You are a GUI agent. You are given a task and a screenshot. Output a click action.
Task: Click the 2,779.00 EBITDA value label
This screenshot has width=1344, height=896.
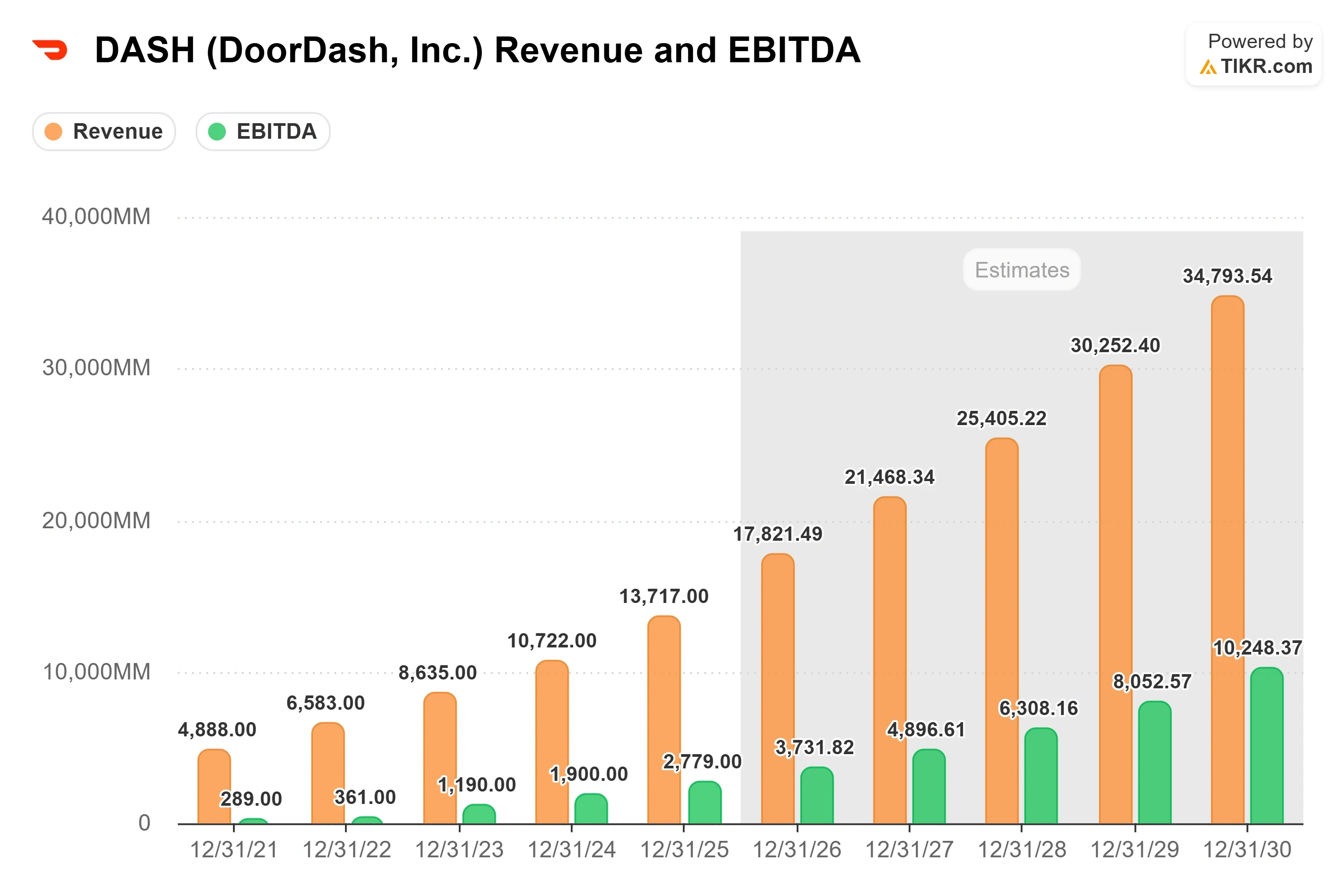(702, 761)
